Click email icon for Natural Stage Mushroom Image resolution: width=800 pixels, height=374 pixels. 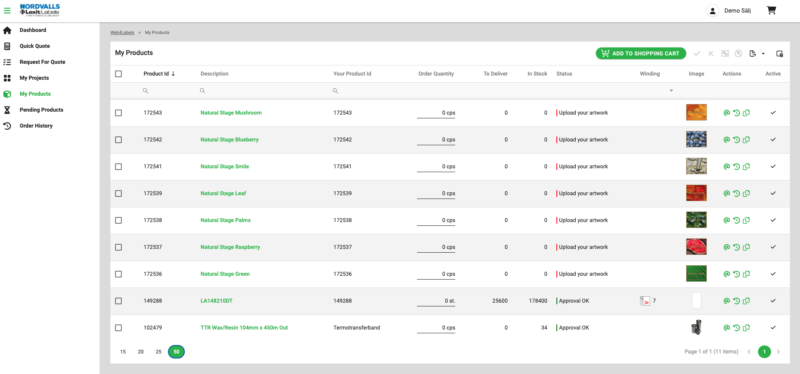pos(727,113)
